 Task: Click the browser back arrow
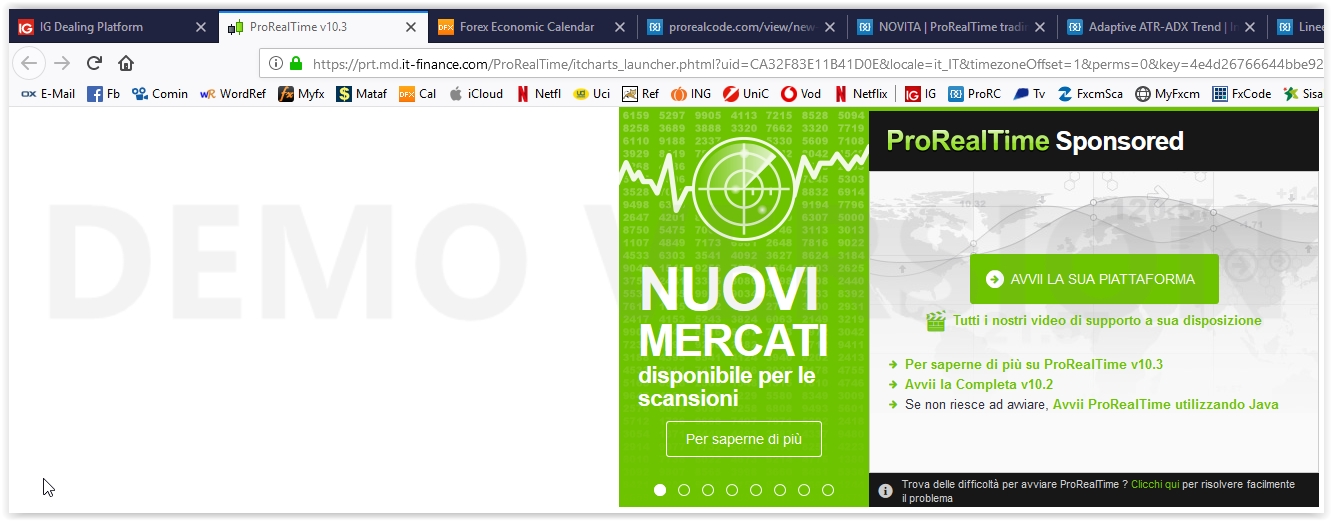[29, 63]
